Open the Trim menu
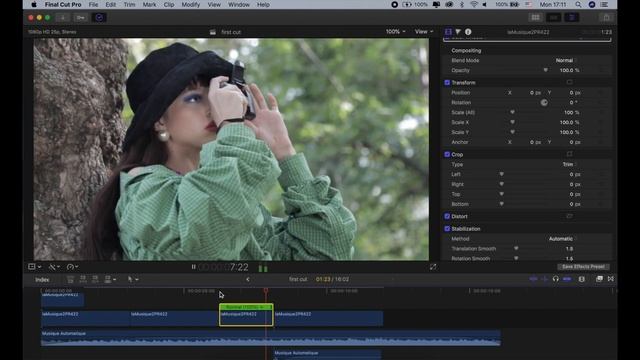640x360 pixels. [129, 4]
